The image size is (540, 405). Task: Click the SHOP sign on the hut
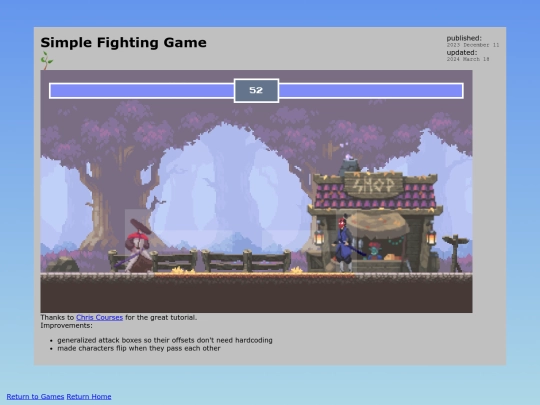374,185
